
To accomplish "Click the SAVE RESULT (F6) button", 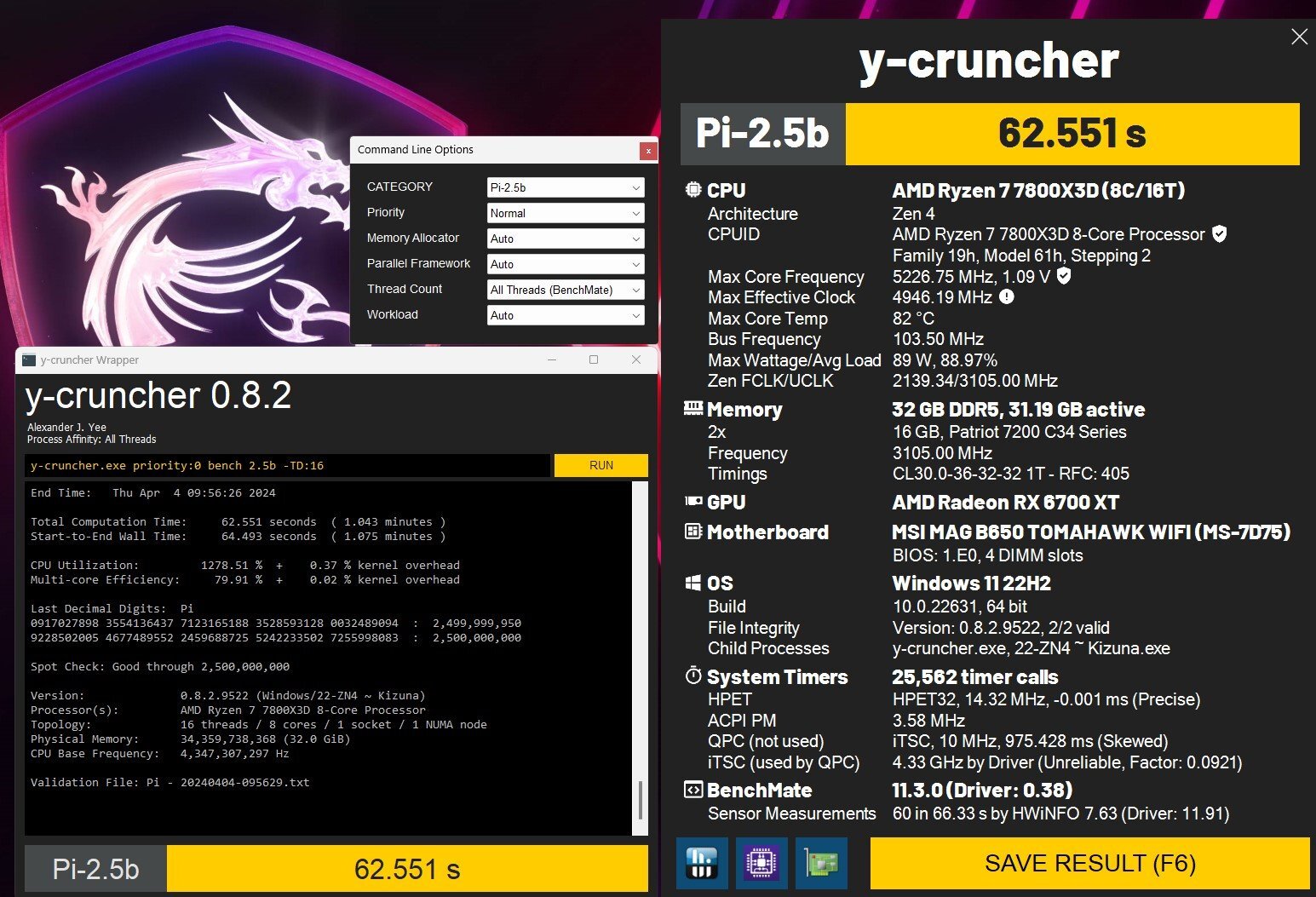I will 1090,864.
